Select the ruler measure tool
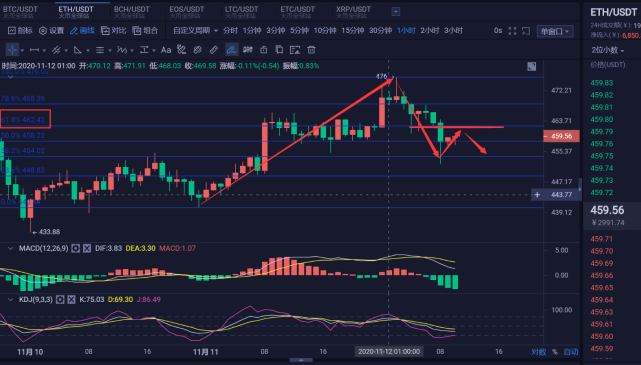 [214, 50]
